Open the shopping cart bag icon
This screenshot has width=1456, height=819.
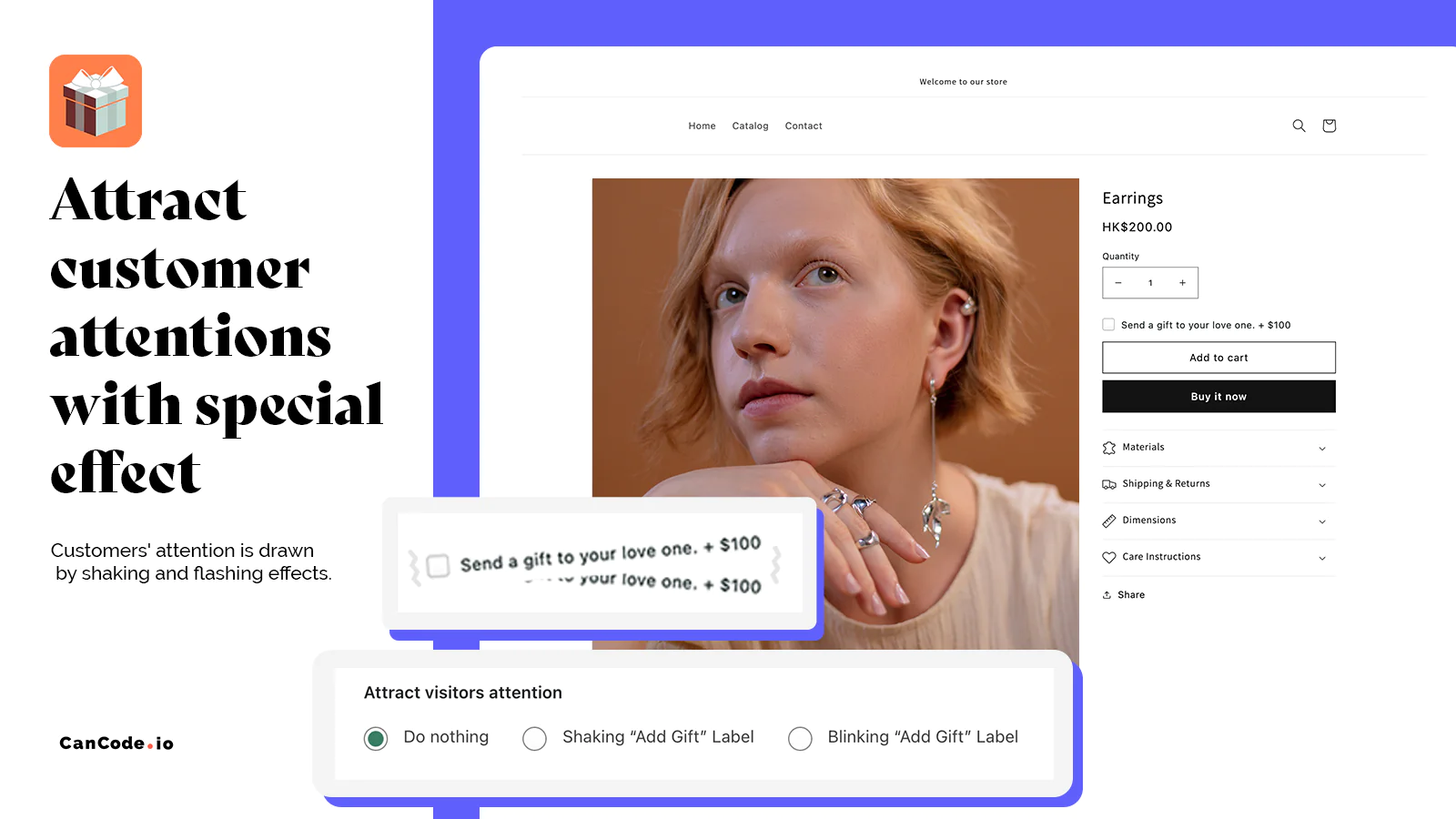1329,126
